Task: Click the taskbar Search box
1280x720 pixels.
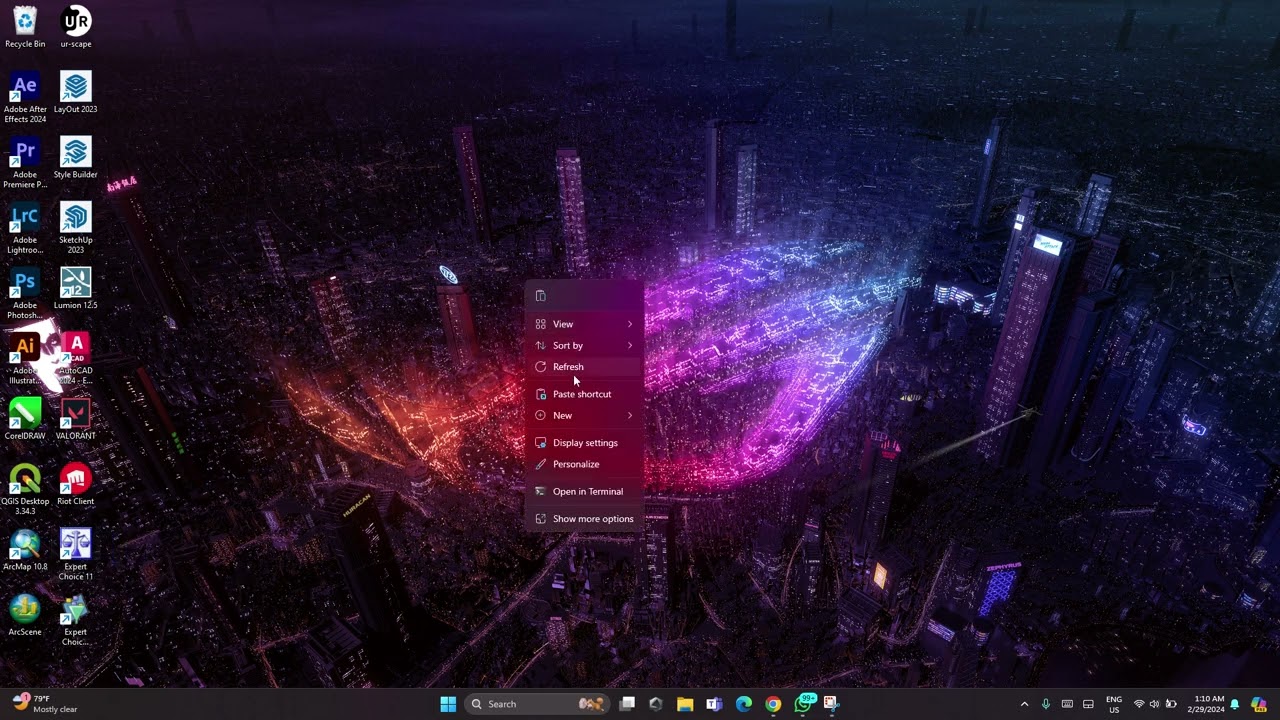Action: tap(538, 704)
